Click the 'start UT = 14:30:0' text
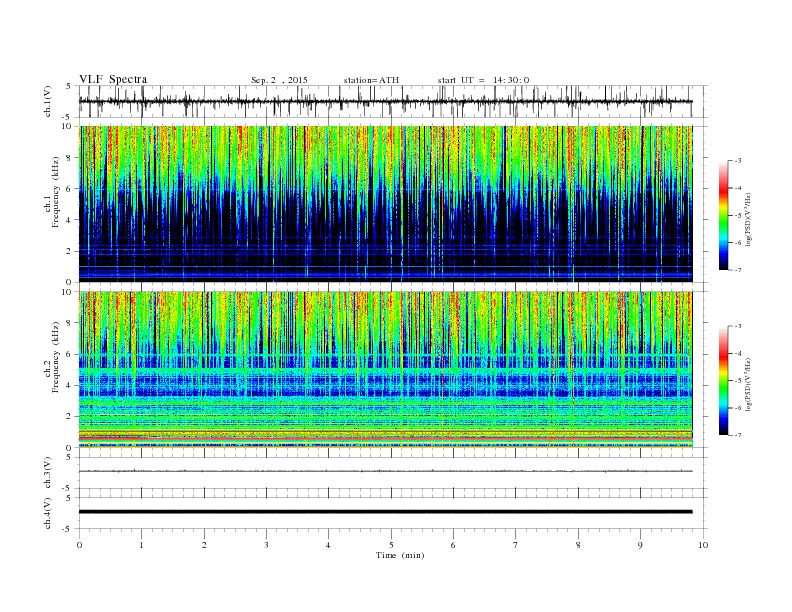 tap(483, 80)
